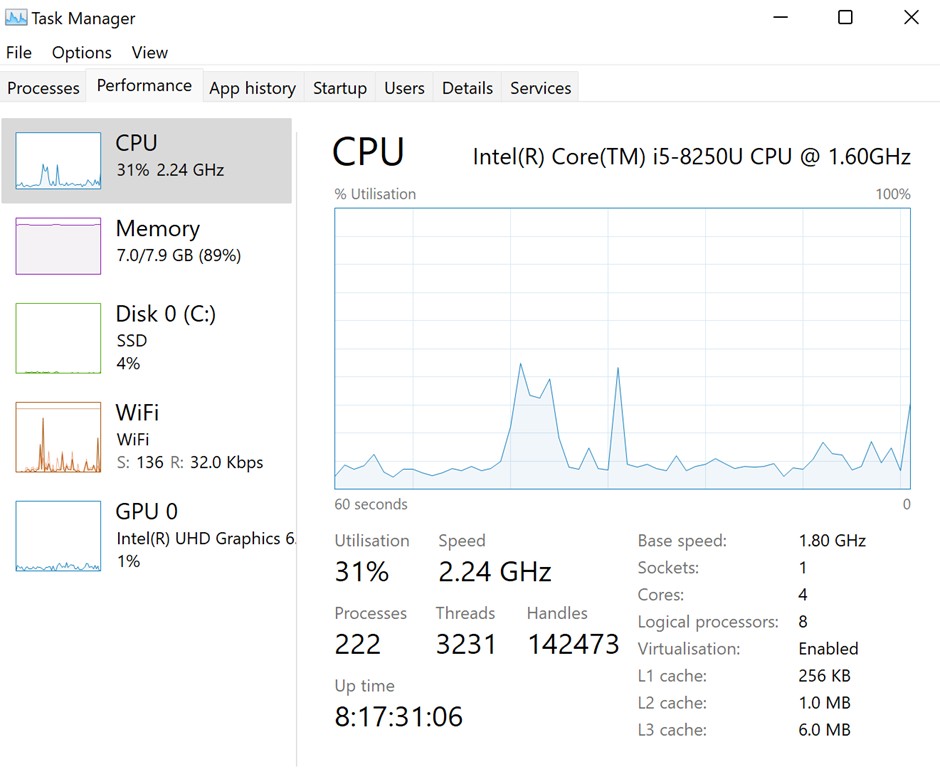Click the GPU 0 mini graph preview
The height and width of the screenshot is (784, 940).
click(x=57, y=536)
